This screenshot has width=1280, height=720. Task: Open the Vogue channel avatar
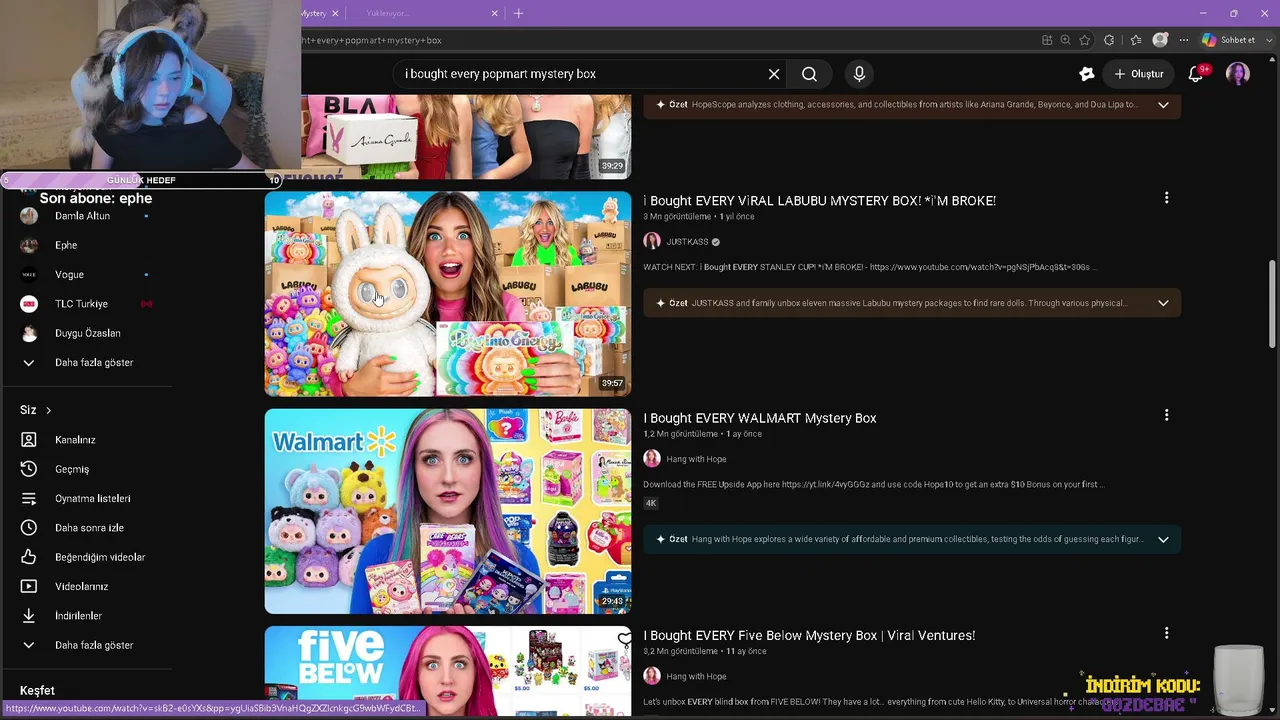tap(29, 274)
